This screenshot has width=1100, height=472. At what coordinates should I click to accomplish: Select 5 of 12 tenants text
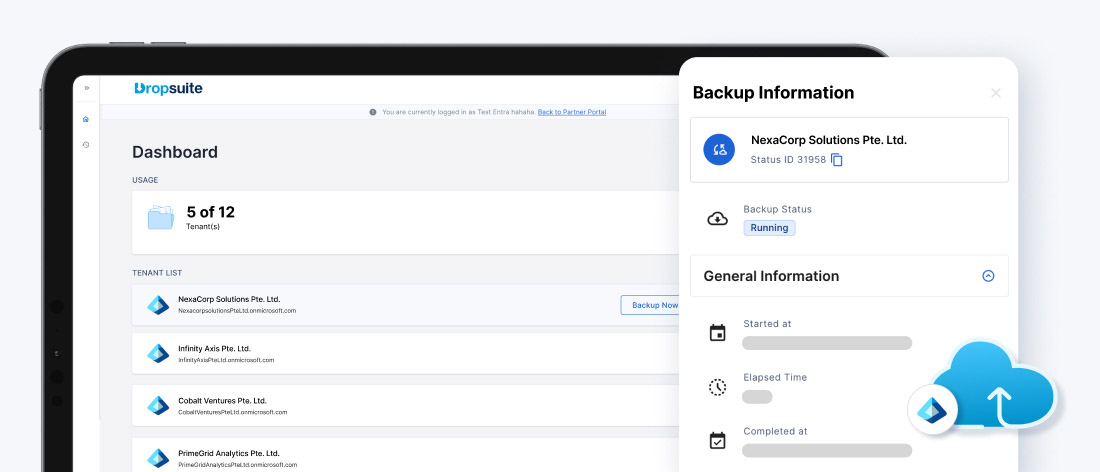pyautogui.click(x=210, y=212)
